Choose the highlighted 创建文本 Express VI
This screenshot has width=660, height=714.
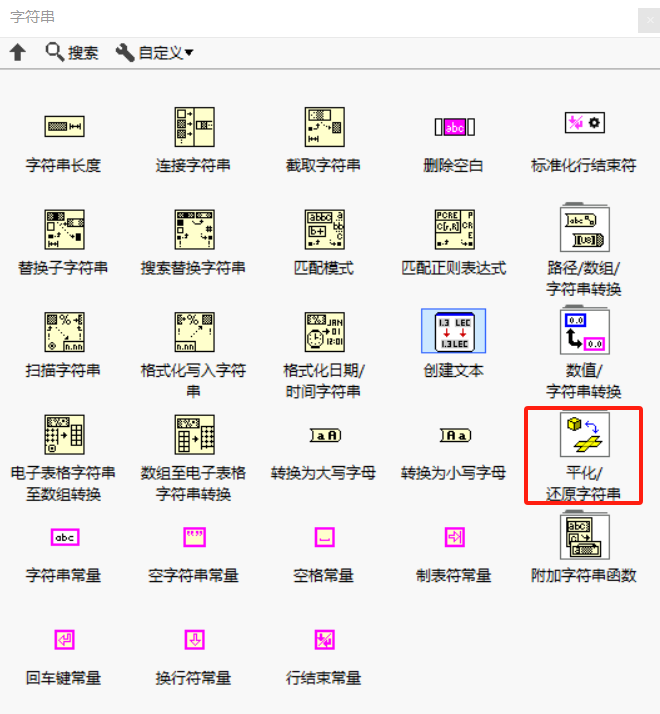coord(454,331)
